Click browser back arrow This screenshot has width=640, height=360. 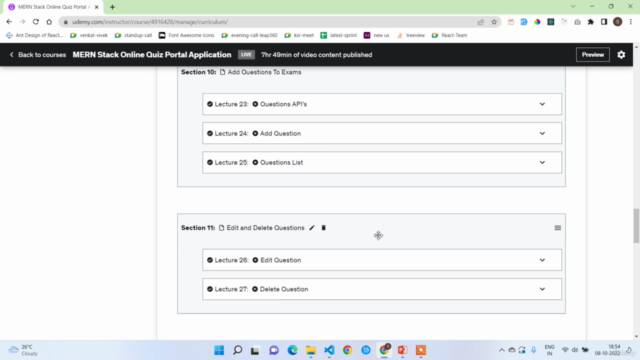coord(9,22)
